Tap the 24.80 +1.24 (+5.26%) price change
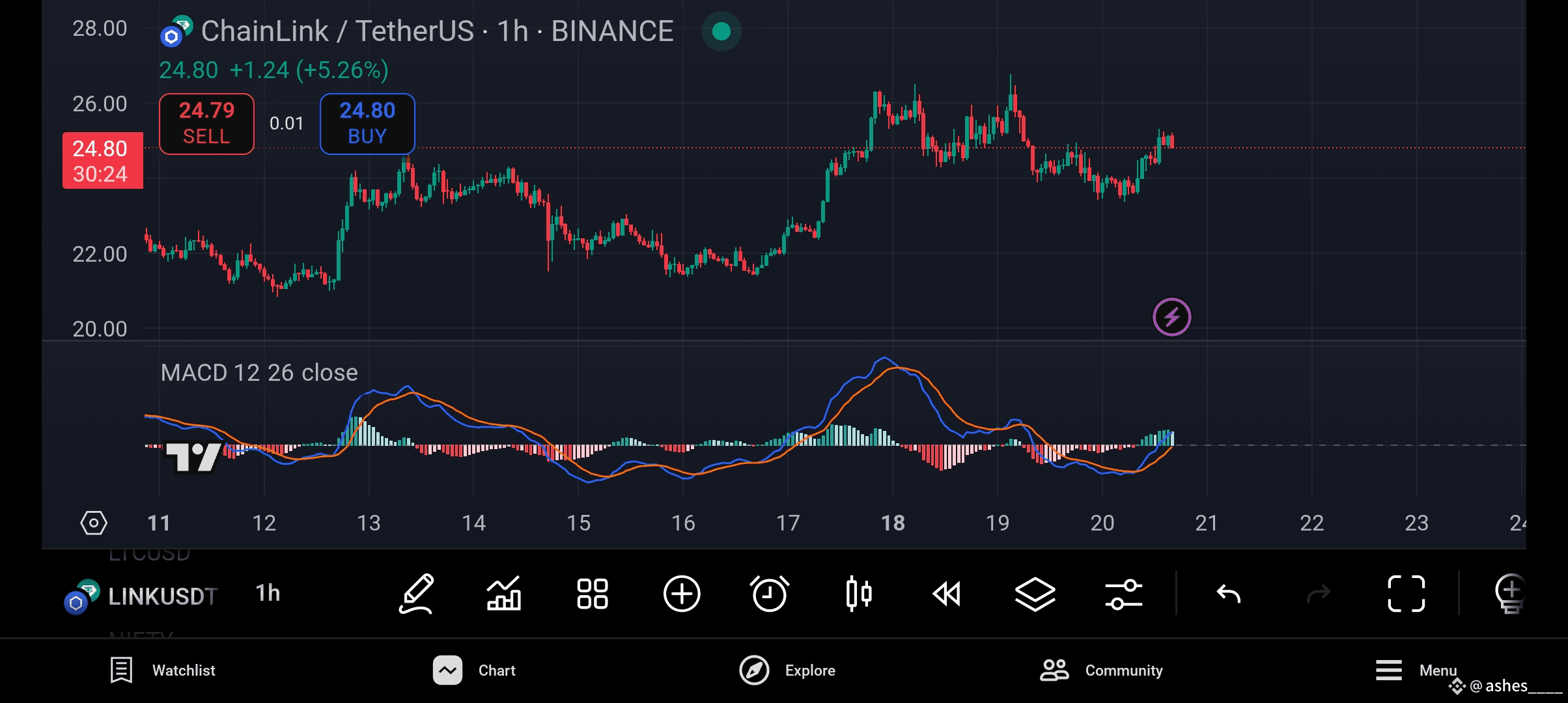Viewport: 1568px width, 703px height. pos(273,70)
